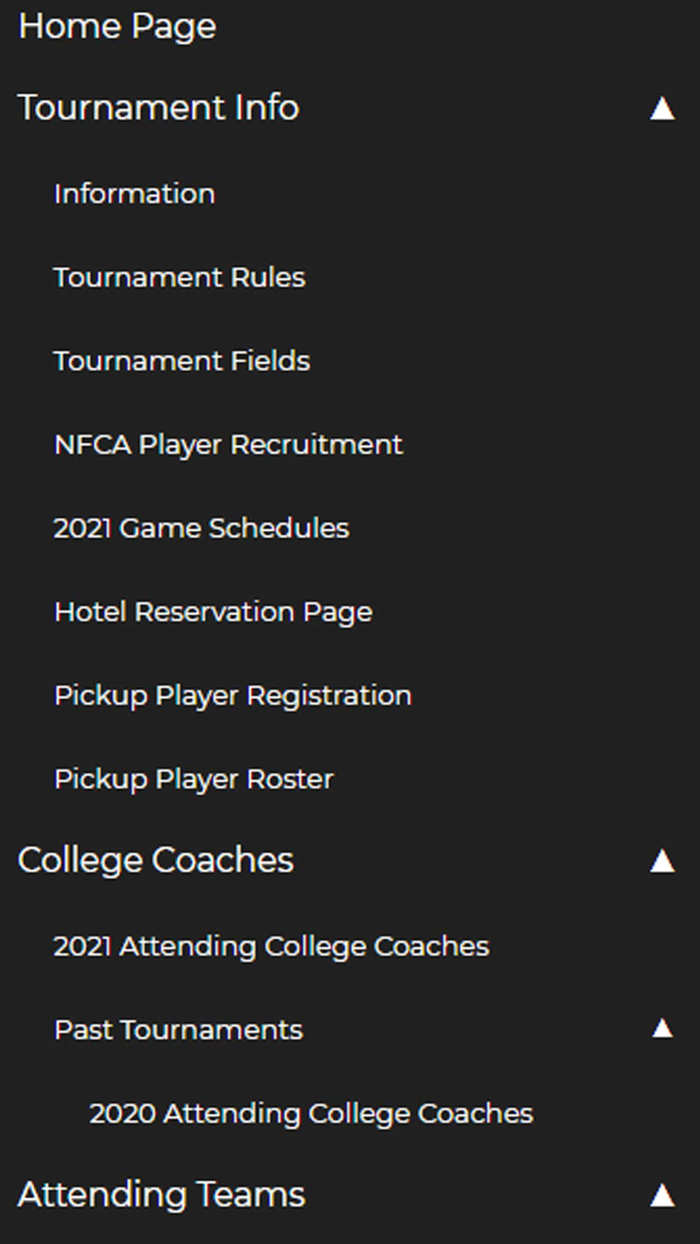Select the Past Tournaments menu label

[x=178, y=1030]
